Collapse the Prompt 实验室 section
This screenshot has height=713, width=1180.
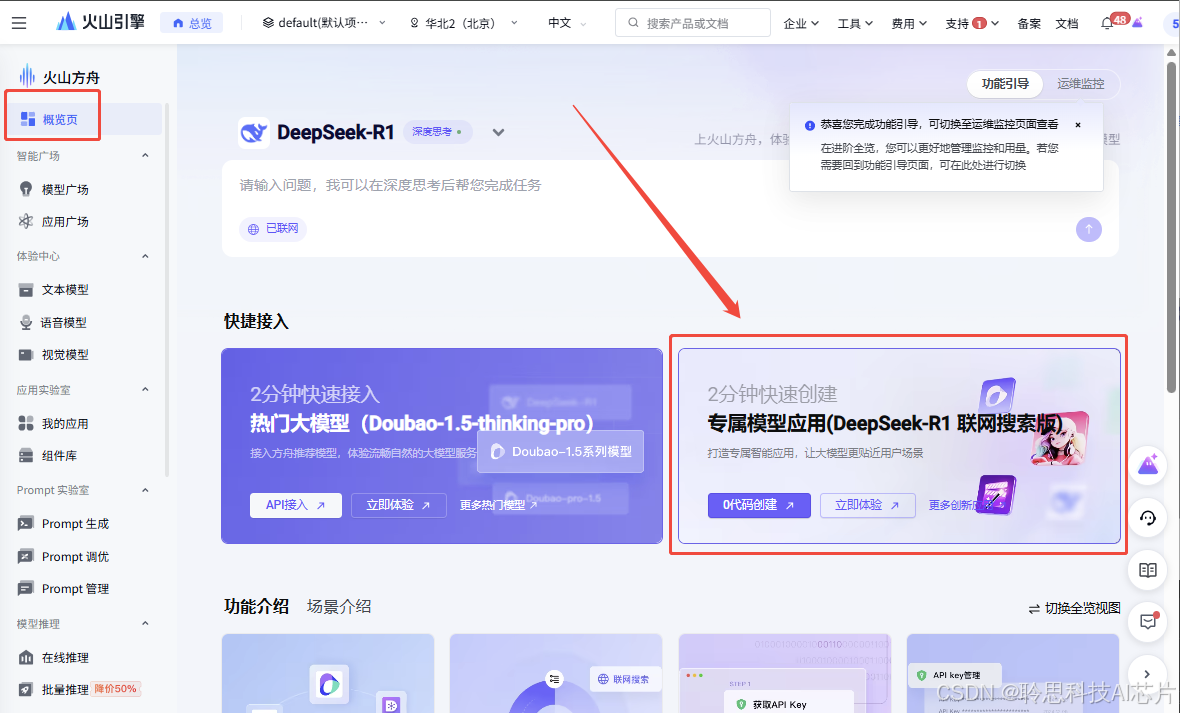[x=145, y=490]
